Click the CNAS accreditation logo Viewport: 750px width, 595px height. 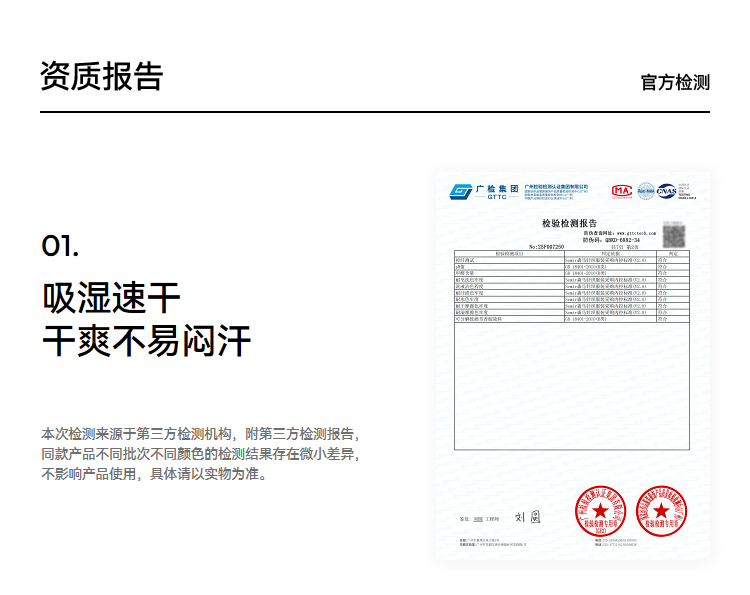666,191
